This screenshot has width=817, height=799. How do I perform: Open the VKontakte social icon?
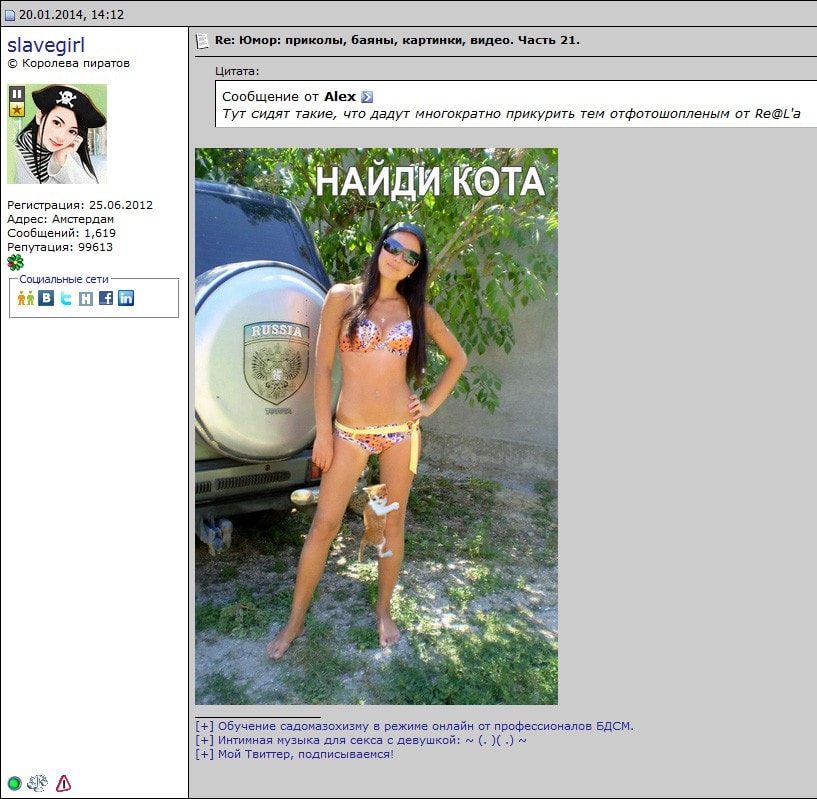(46, 298)
